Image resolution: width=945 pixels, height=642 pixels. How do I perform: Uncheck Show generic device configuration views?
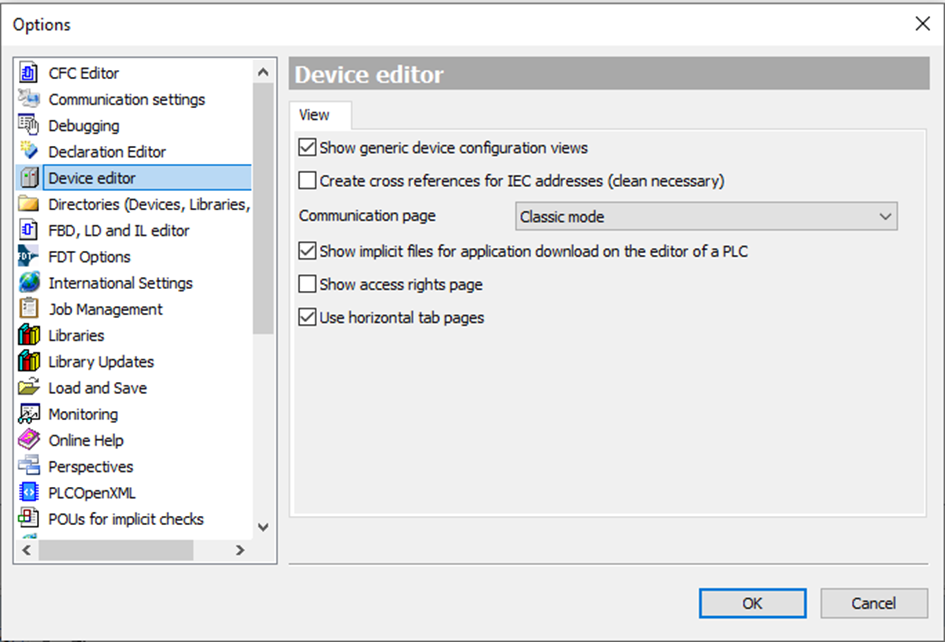[x=307, y=147]
